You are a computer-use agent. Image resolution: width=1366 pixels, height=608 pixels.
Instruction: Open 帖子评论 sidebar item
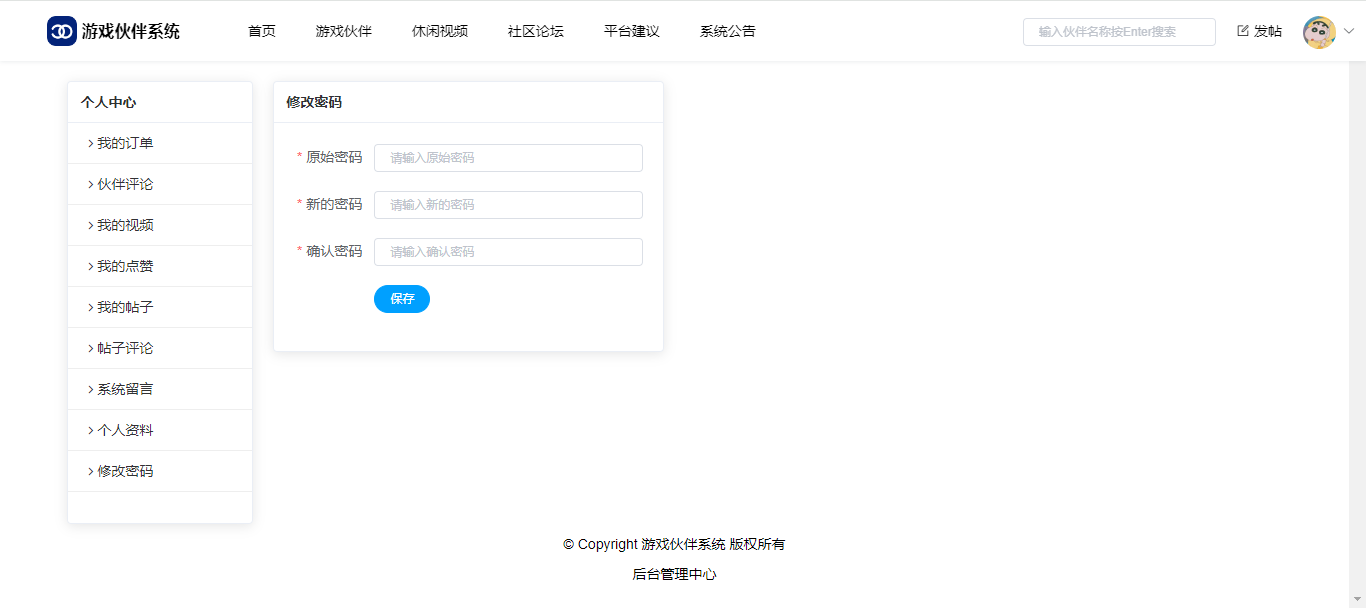click(160, 348)
